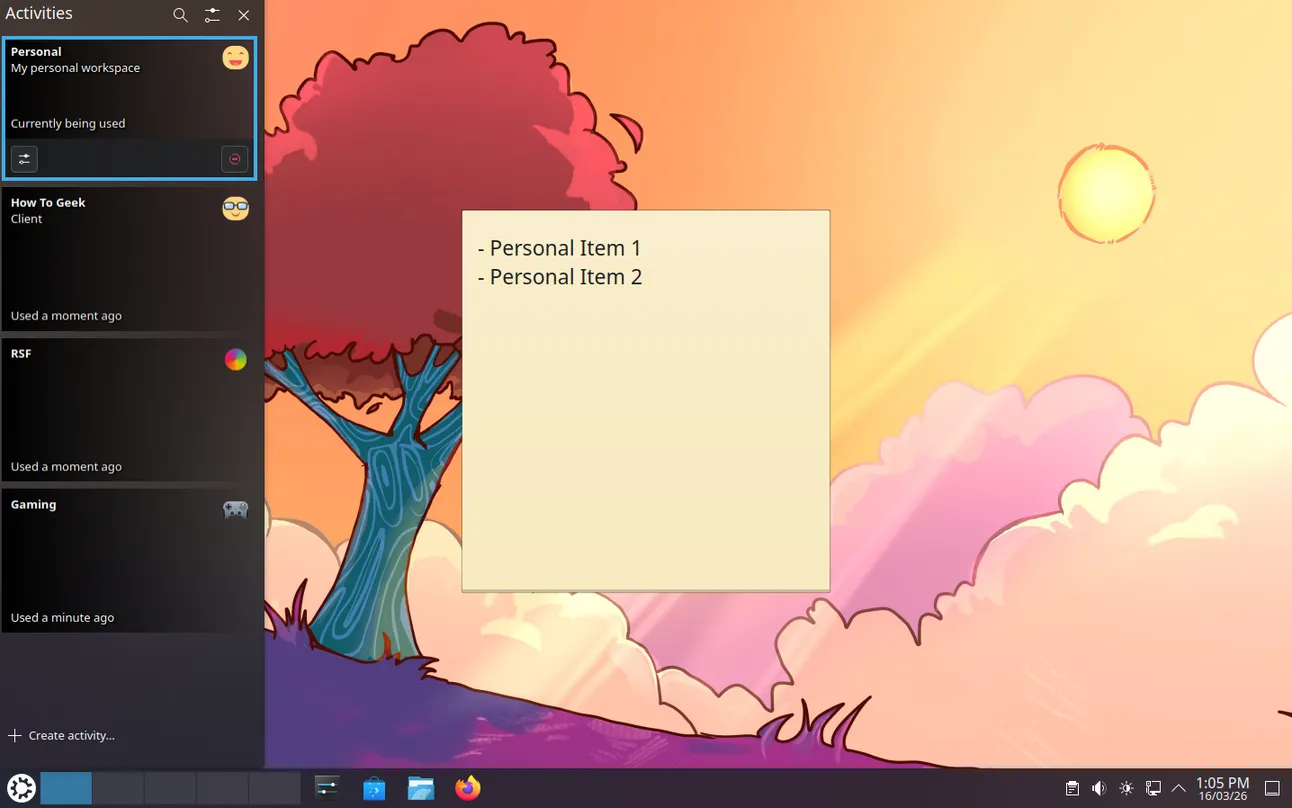Open brightness and color tray icon

click(1126, 788)
